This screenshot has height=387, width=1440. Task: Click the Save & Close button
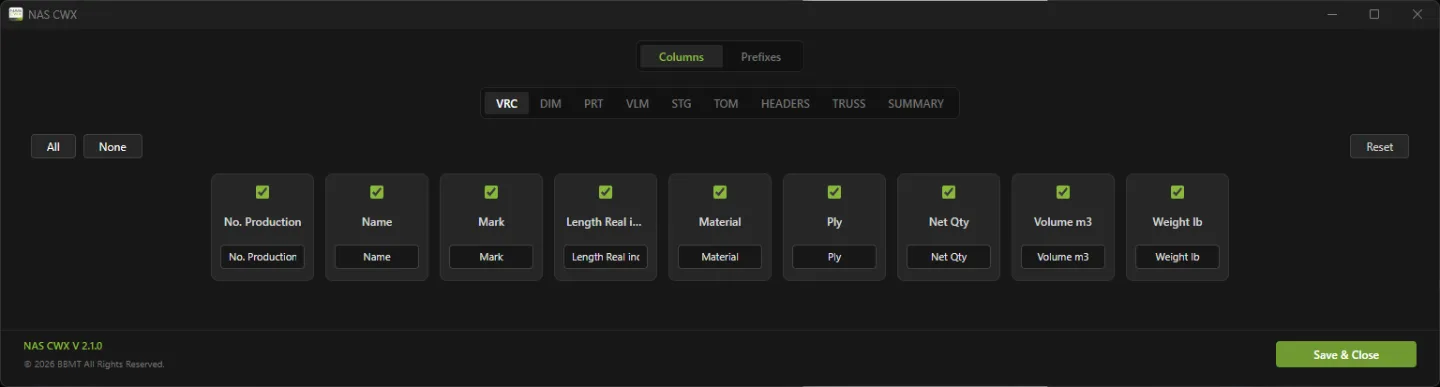point(1346,355)
